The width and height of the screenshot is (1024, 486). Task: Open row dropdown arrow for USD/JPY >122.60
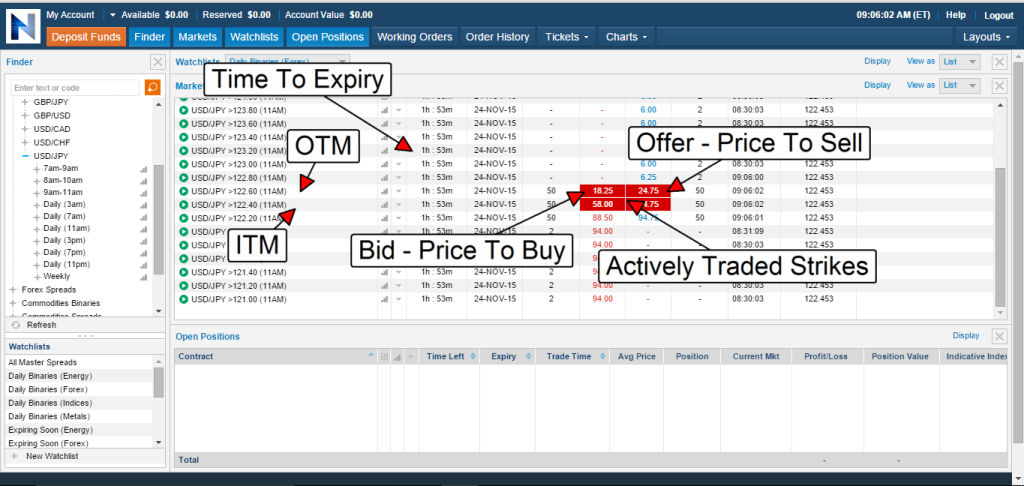point(398,191)
